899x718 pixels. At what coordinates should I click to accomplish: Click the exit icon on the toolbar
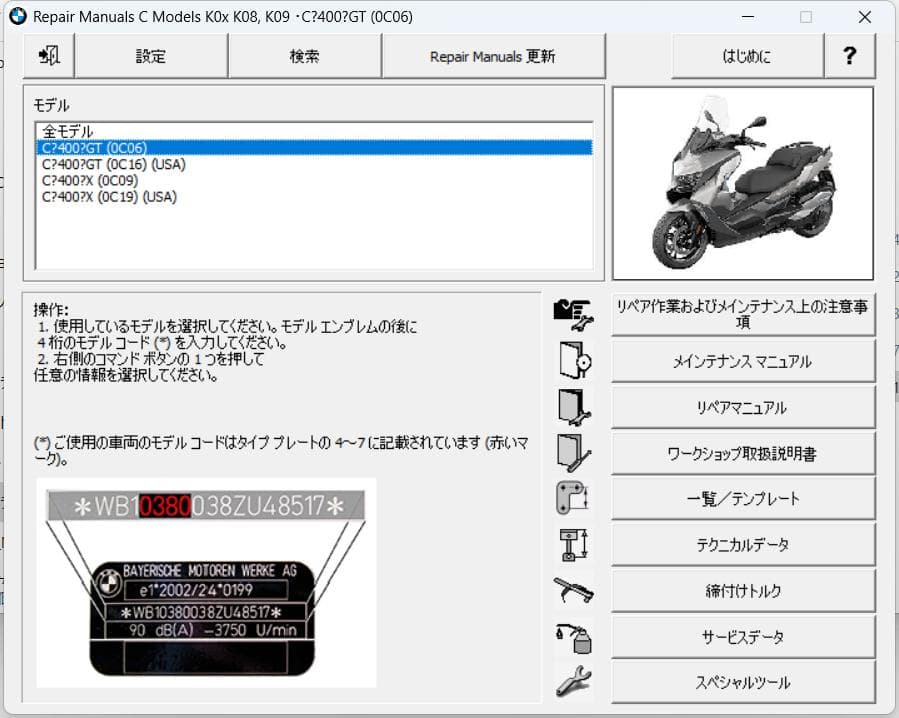pyautogui.click(x=46, y=56)
